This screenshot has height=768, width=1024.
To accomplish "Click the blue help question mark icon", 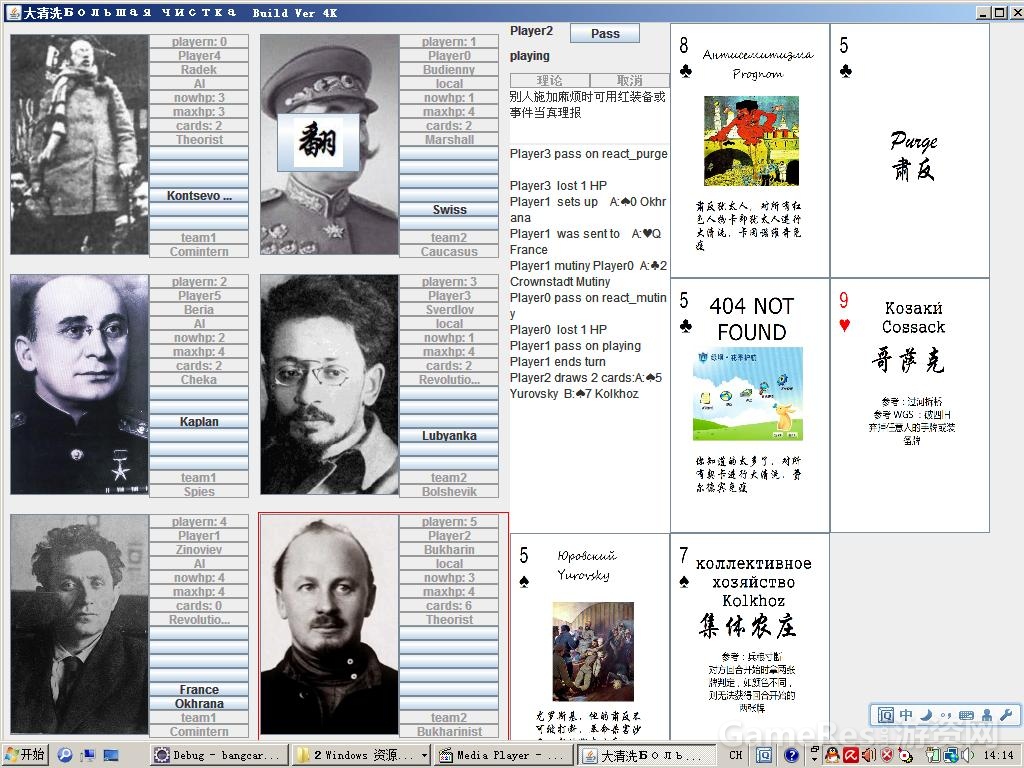I will [791, 755].
